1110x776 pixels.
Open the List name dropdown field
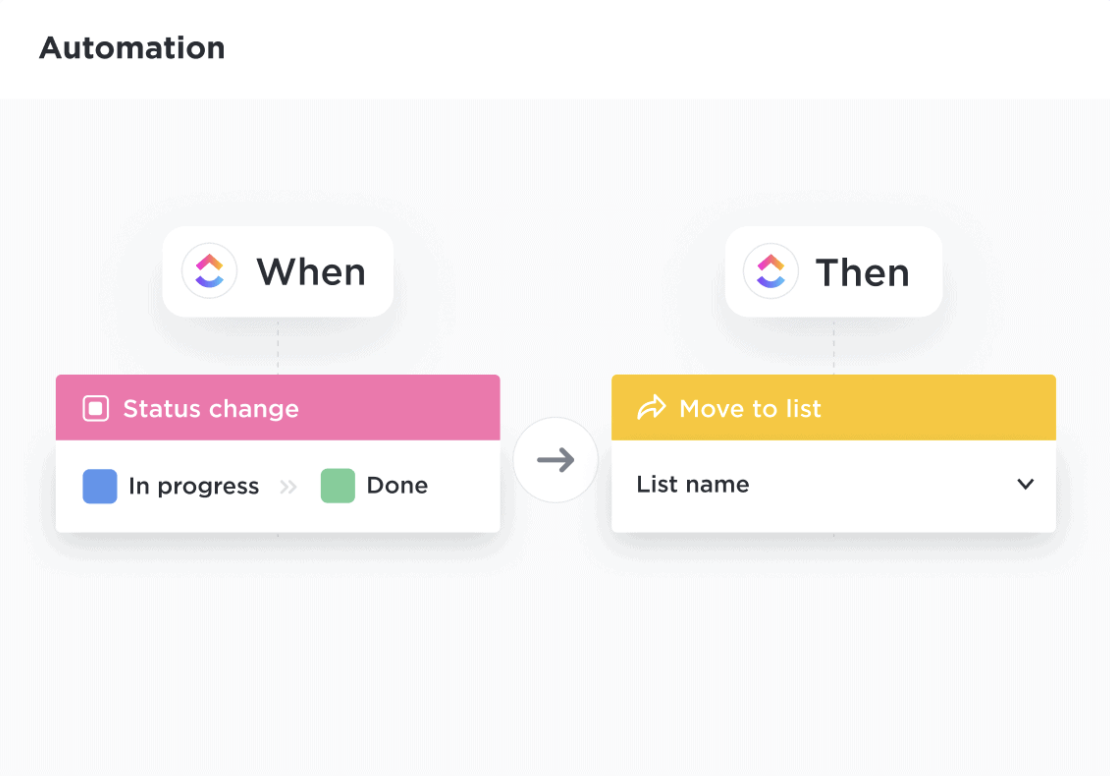click(800, 485)
